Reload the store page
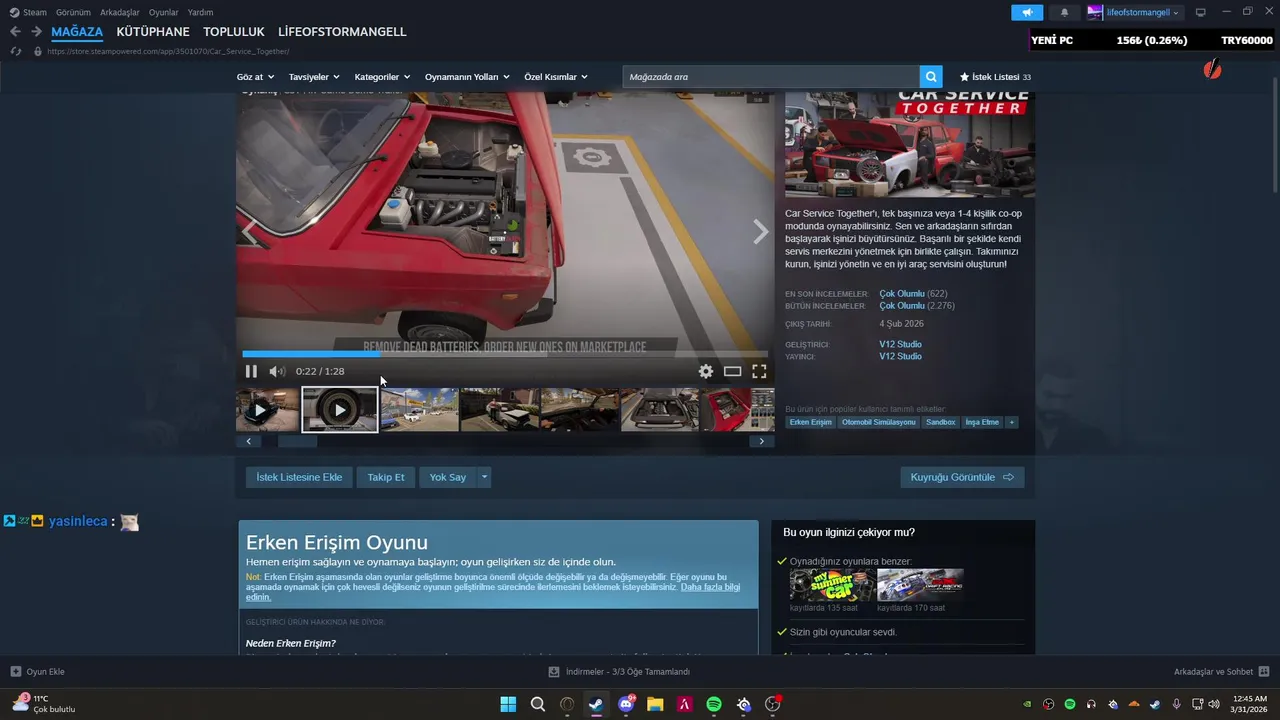The image size is (1280, 720). 15,51
